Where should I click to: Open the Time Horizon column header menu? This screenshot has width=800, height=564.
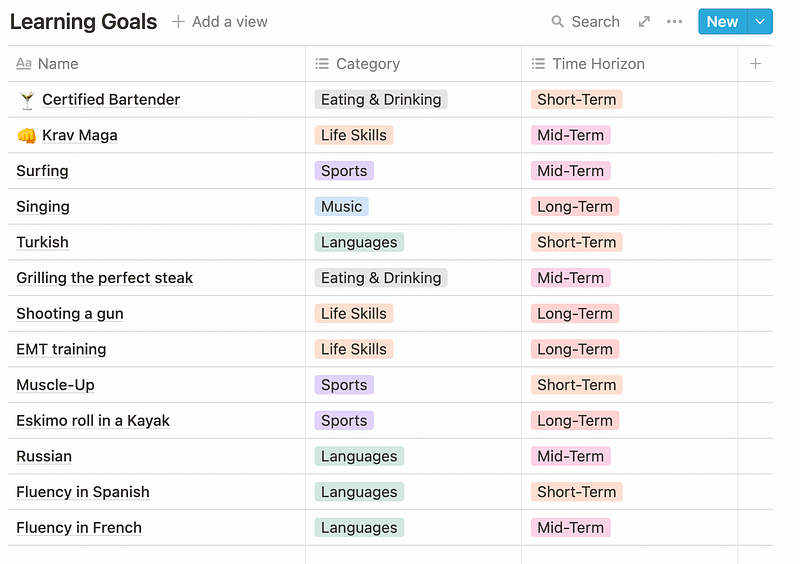[x=598, y=64]
